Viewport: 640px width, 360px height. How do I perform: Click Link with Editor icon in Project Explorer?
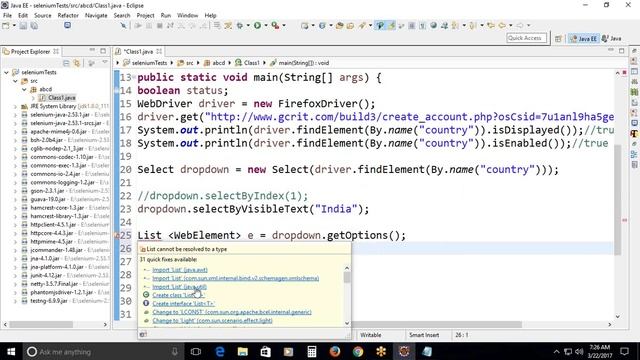[x=76, y=63]
